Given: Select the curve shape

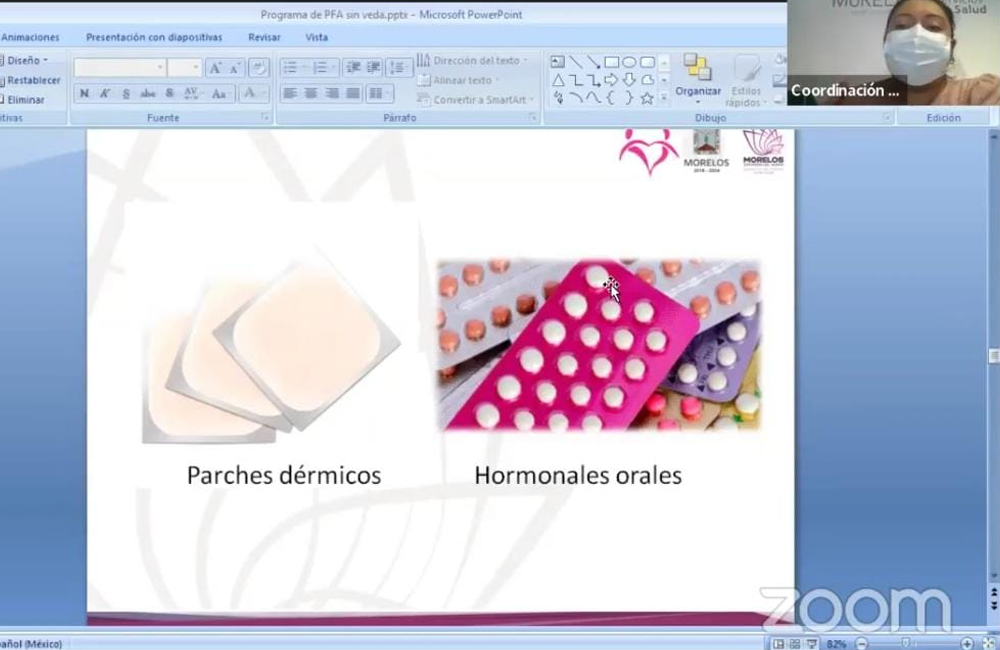Looking at the screenshot, I should click(x=593, y=98).
